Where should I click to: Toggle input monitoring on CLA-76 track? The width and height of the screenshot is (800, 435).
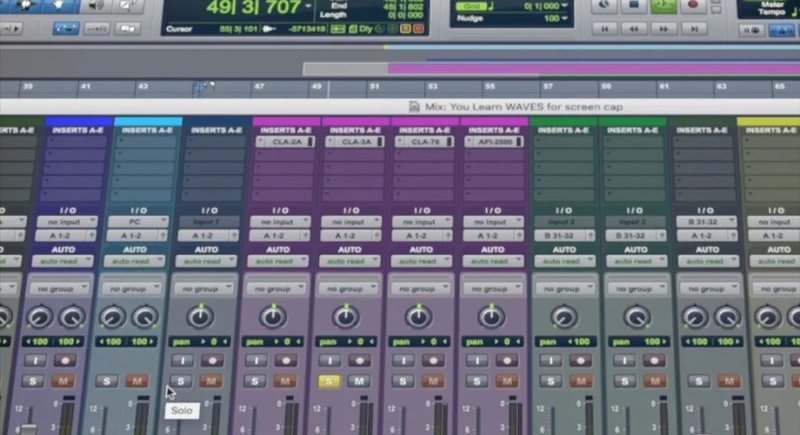[x=404, y=361]
